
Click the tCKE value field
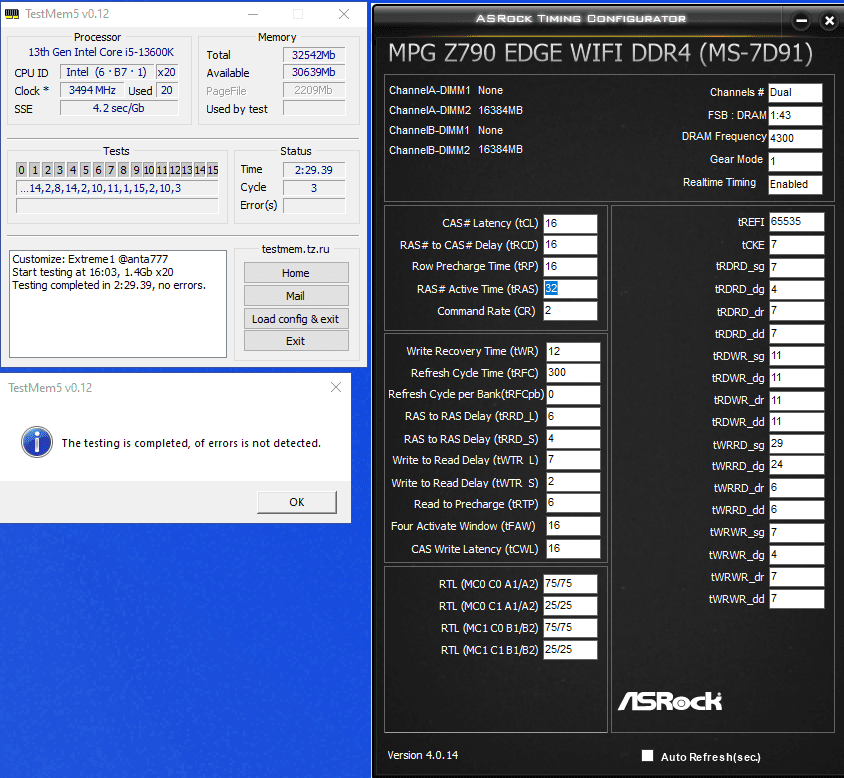click(796, 245)
